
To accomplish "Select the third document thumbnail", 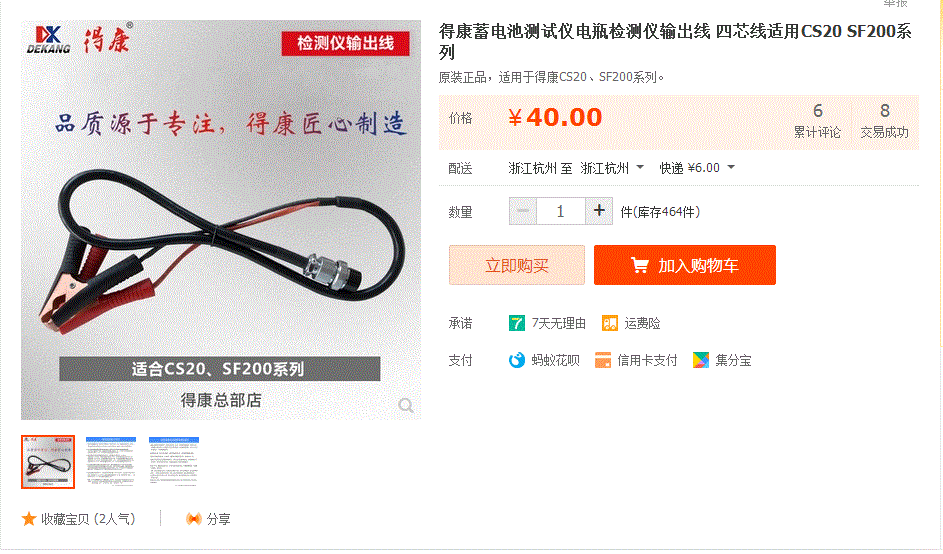I will pyautogui.click(x=174, y=462).
